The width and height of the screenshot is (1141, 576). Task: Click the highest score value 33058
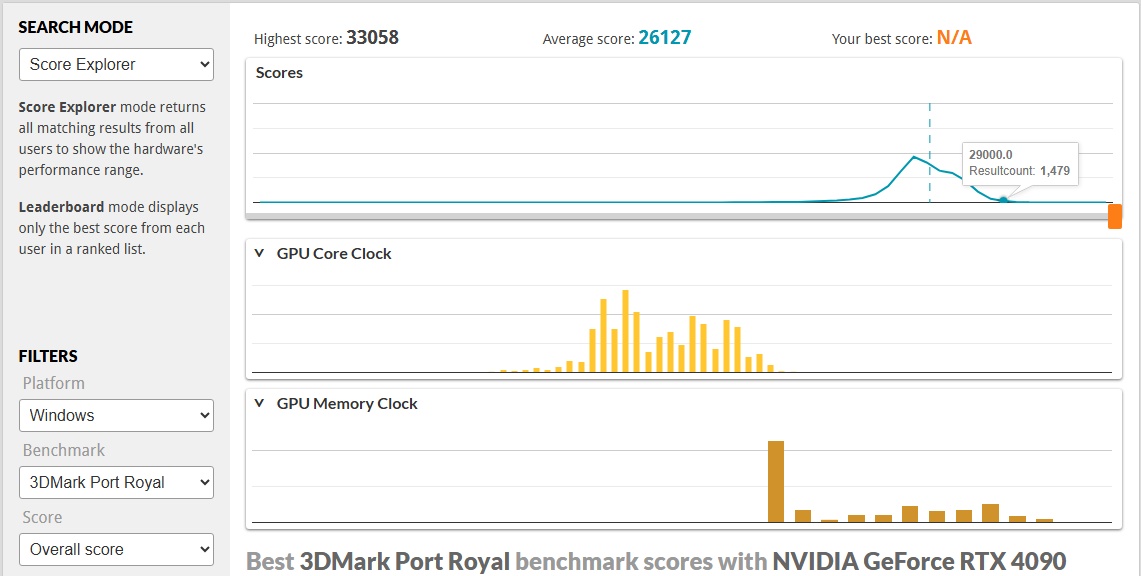[373, 38]
